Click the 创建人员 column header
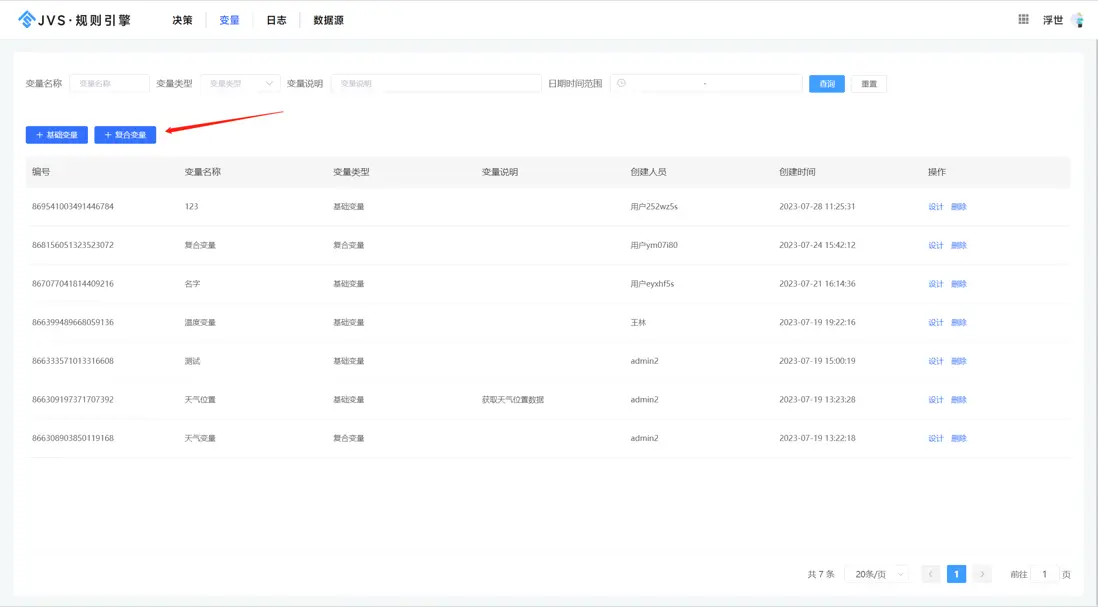The image size is (1098, 607). [648, 172]
